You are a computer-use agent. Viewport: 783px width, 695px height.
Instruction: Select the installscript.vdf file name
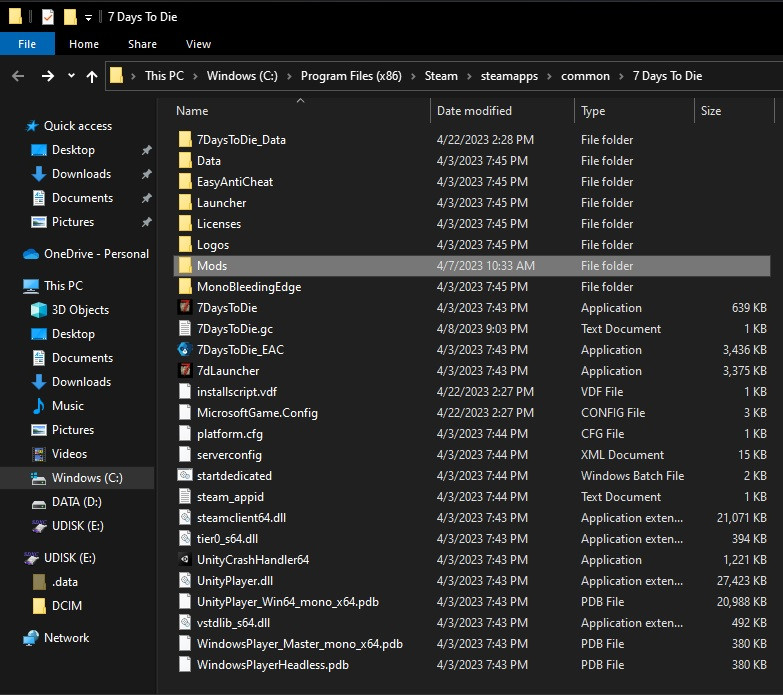[x=237, y=392]
